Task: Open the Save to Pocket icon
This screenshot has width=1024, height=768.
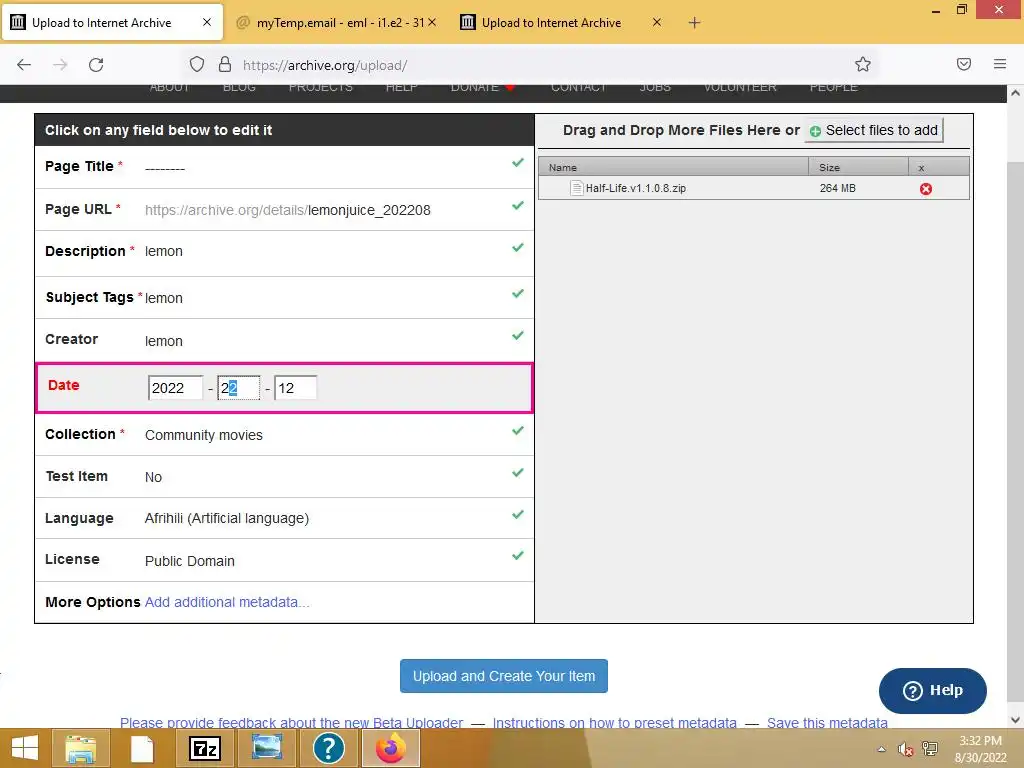Action: click(x=964, y=64)
